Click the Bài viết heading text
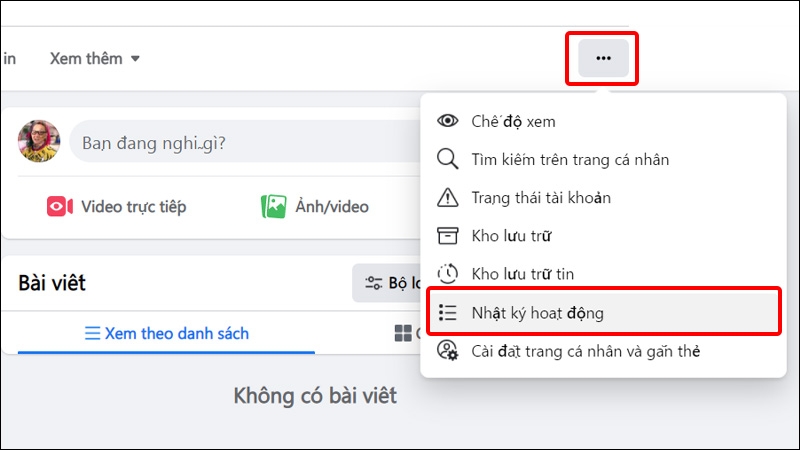 coord(52,283)
